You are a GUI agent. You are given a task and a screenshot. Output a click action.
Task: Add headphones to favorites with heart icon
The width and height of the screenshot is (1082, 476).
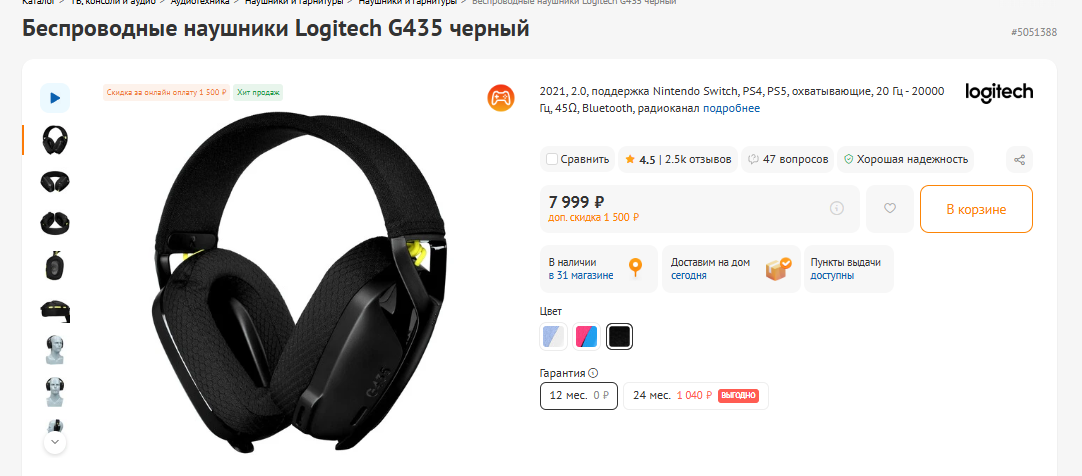[x=889, y=208]
